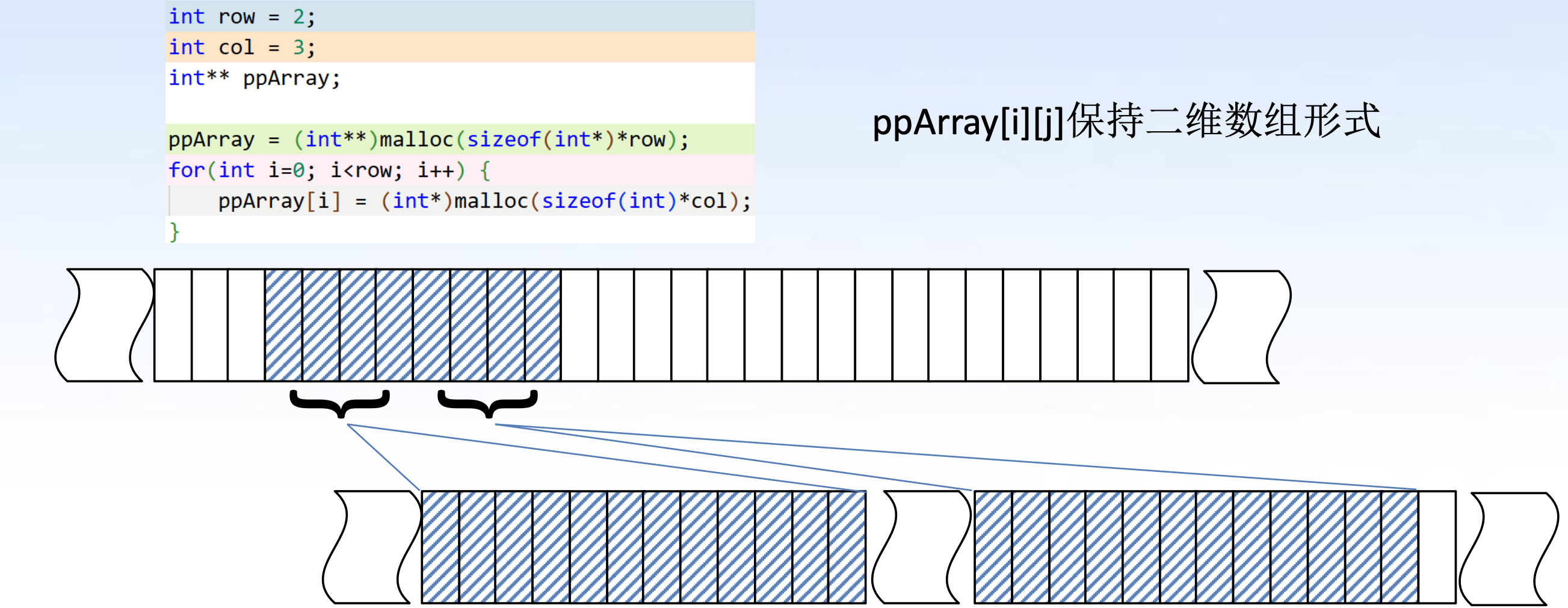Select the wavy break shape left of the top strip
The width and height of the screenshot is (1568, 608).
[x=103, y=325]
